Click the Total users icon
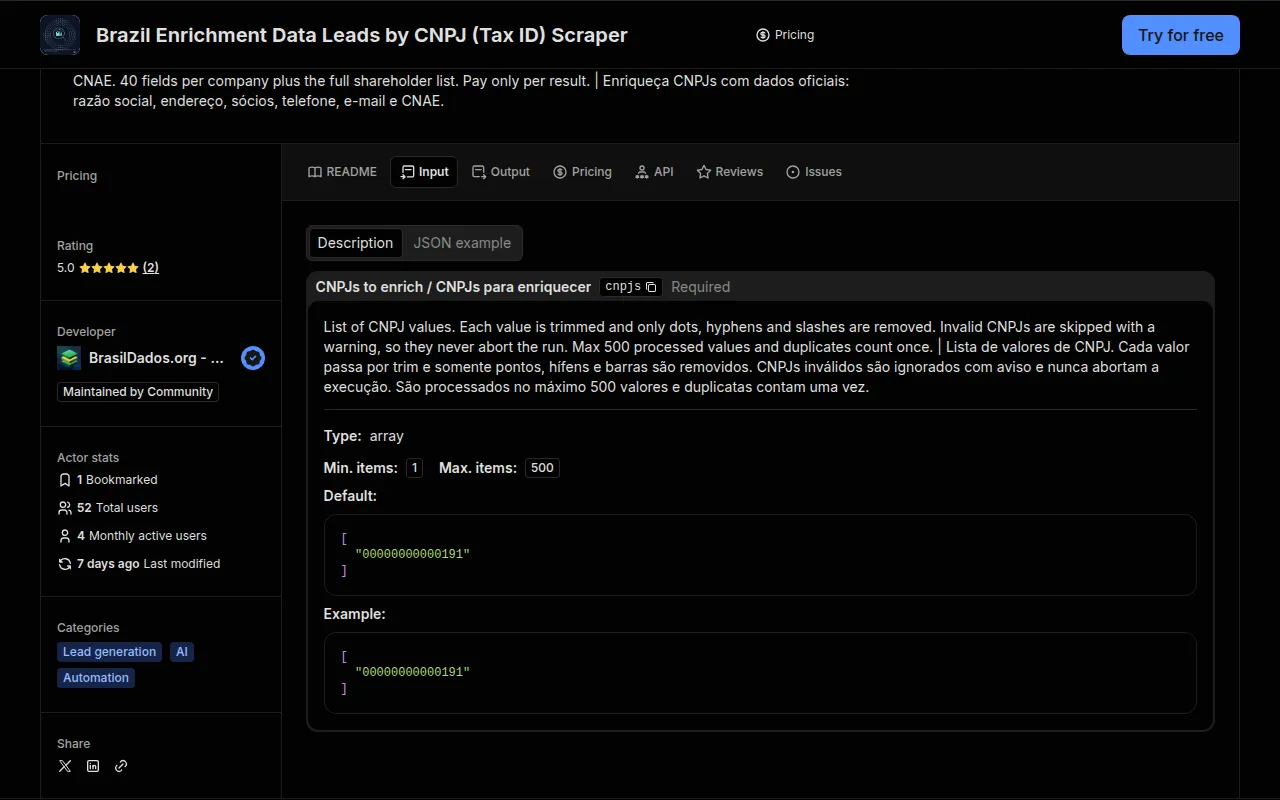The image size is (1280, 800). (x=65, y=508)
